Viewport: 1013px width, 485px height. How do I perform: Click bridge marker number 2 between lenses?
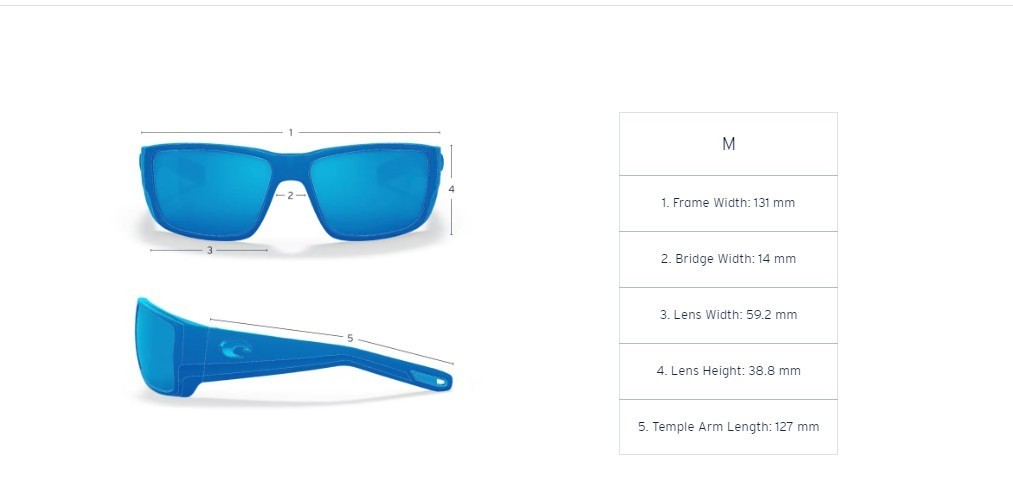coord(291,195)
